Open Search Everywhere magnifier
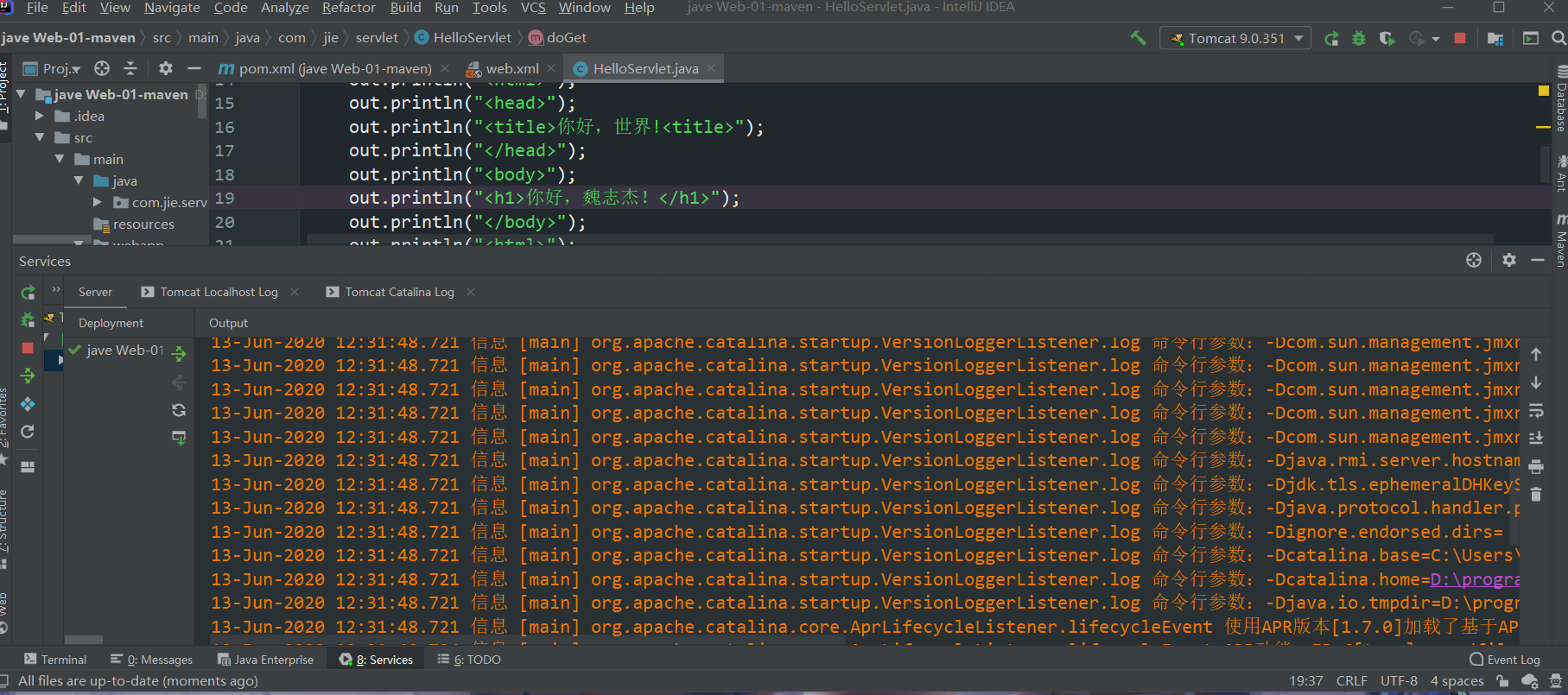Viewport: 1568px width, 695px height. click(x=1558, y=38)
